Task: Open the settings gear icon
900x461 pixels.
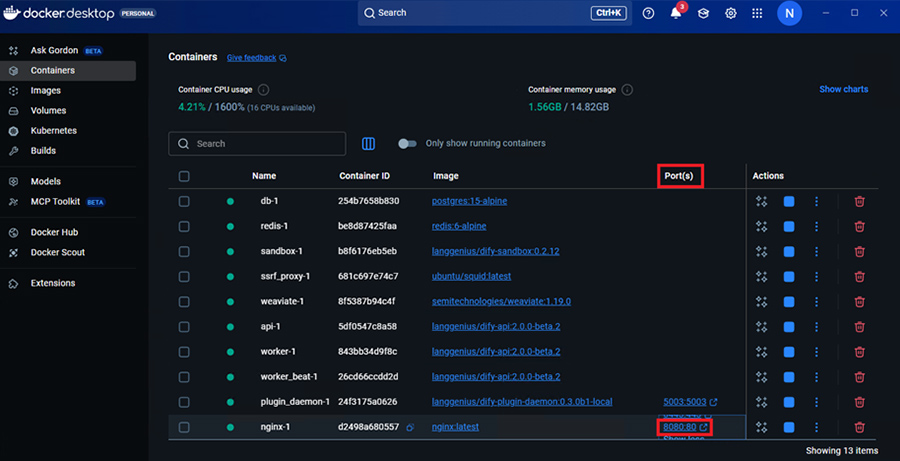Action: [x=731, y=14]
